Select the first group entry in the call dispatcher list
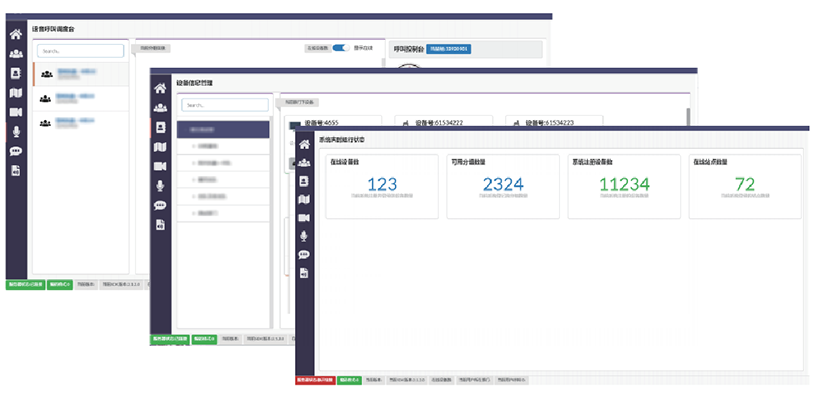The width and height of the screenshot is (823, 398). pyautogui.click(x=81, y=74)
